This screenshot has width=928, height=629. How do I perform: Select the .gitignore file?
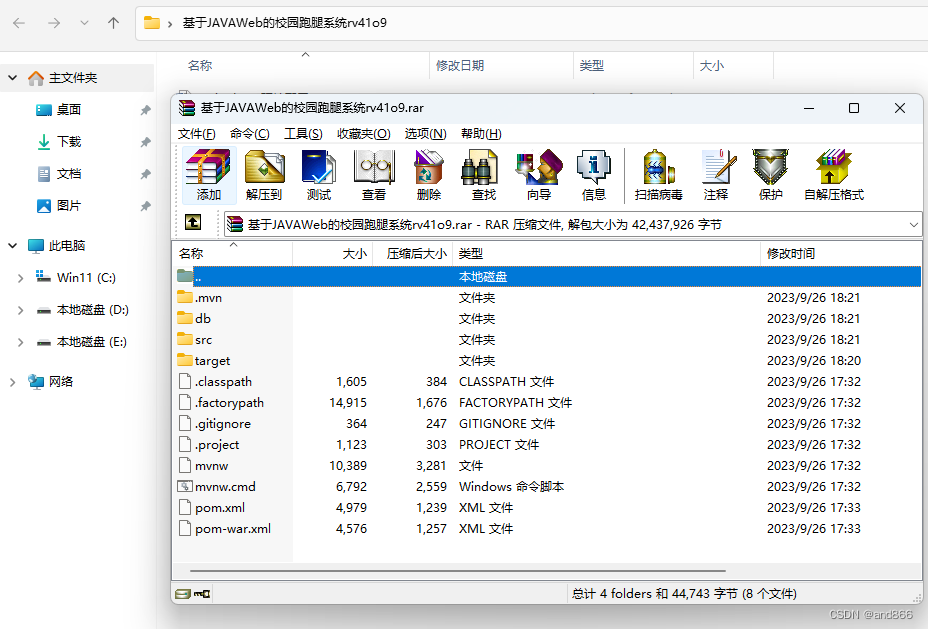[547, 424]
